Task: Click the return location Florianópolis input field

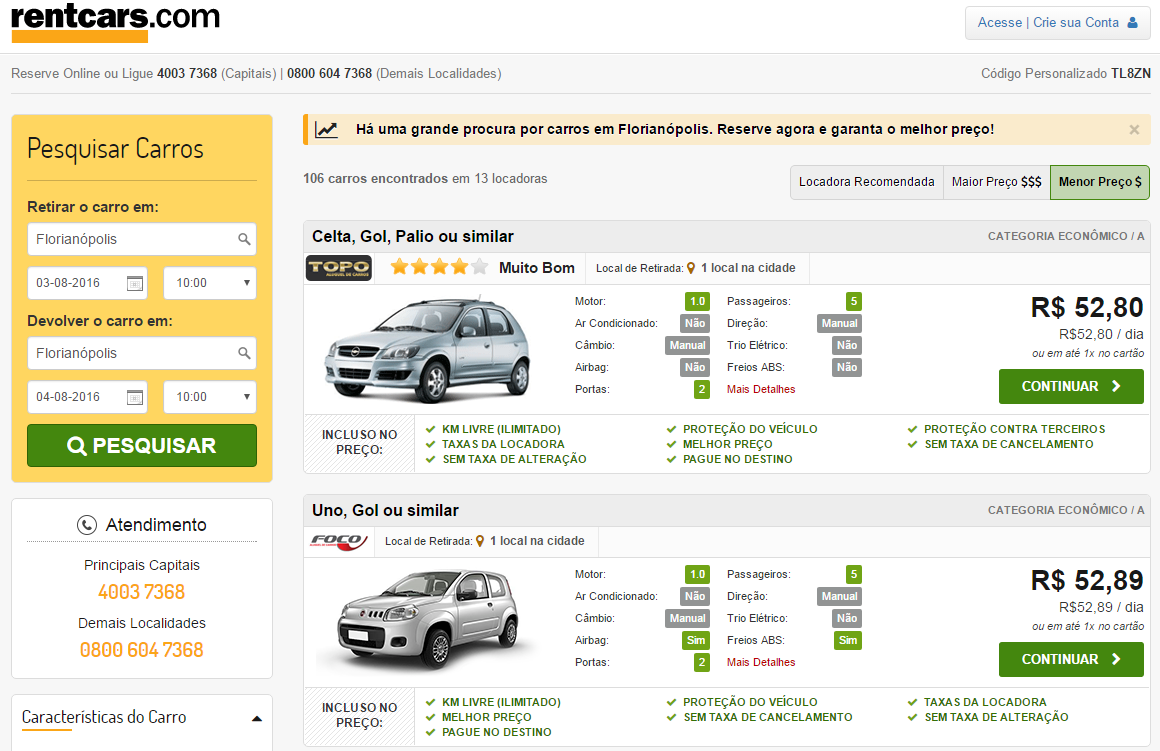Action: [x=142, y=353]
